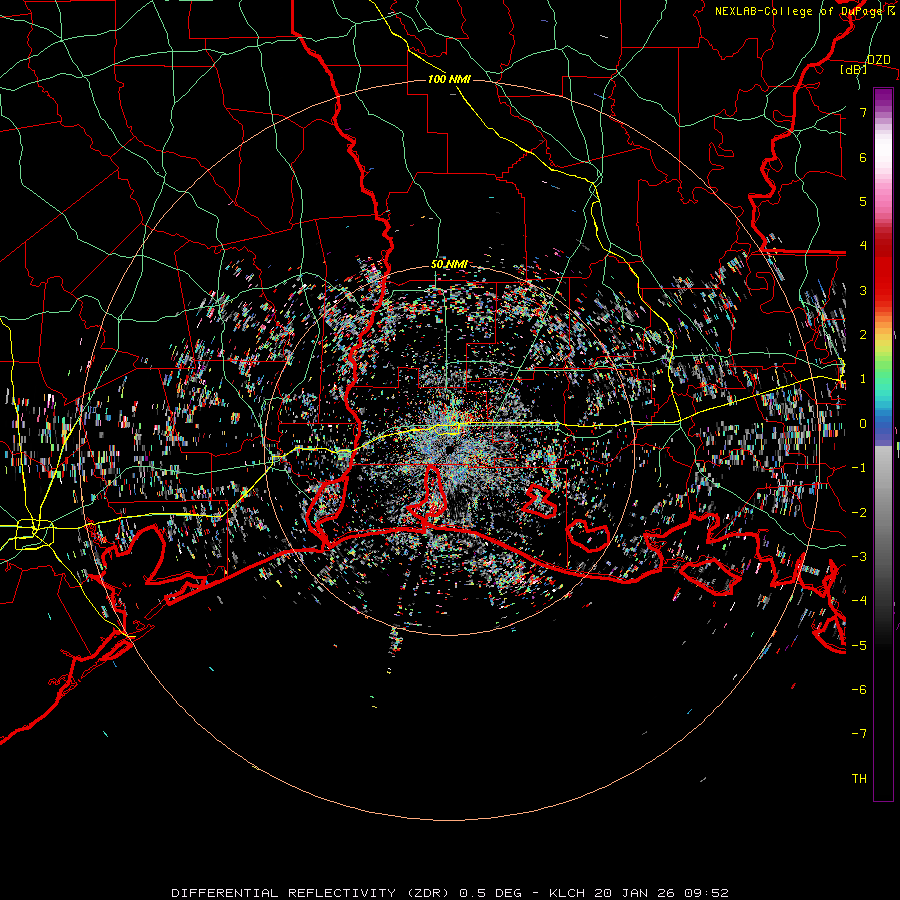Click the -6 dB tick on the color scale
The image size is (900, 900).
coord(859,690)
